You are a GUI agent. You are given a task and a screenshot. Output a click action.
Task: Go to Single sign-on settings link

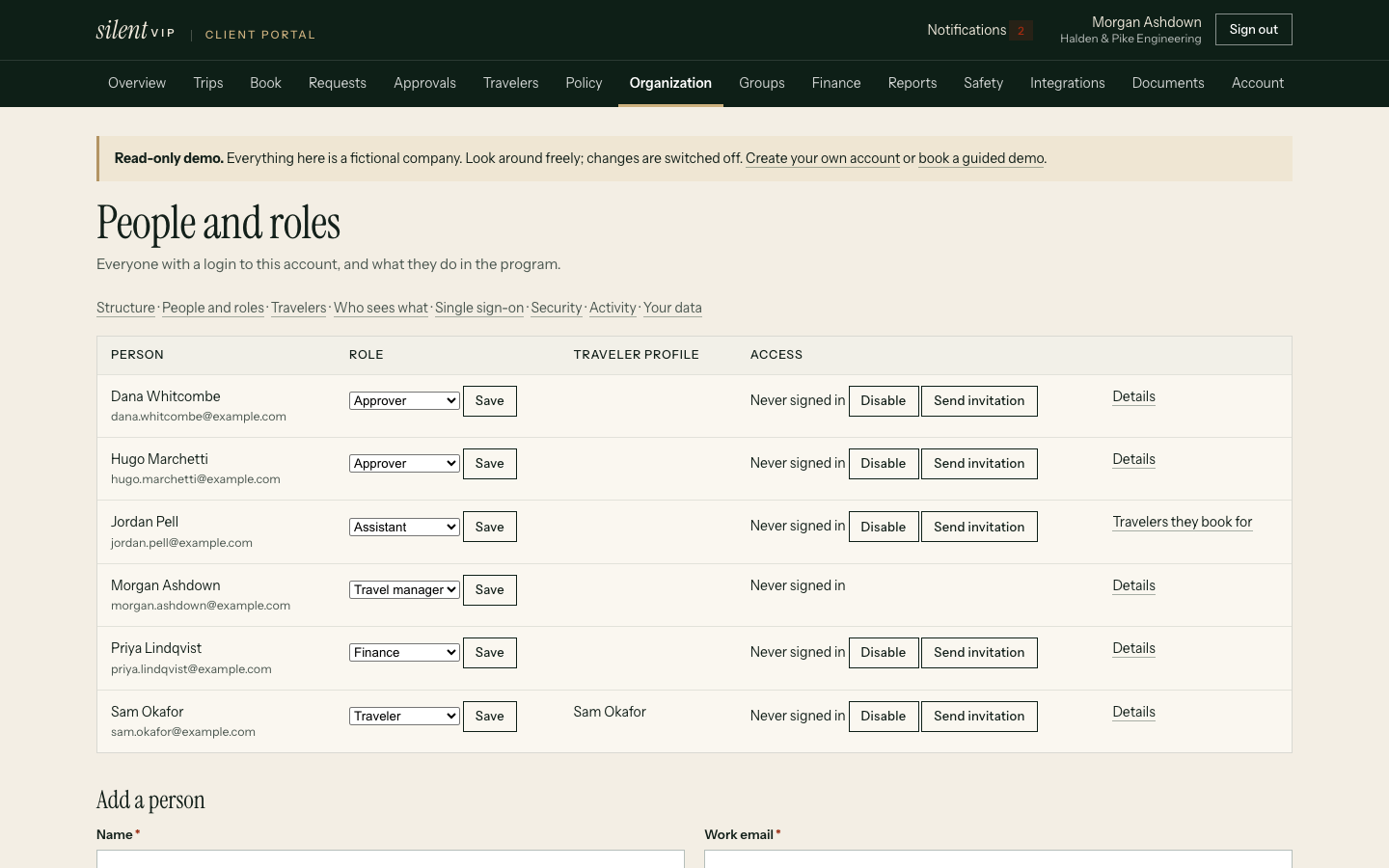coord(479,308)
